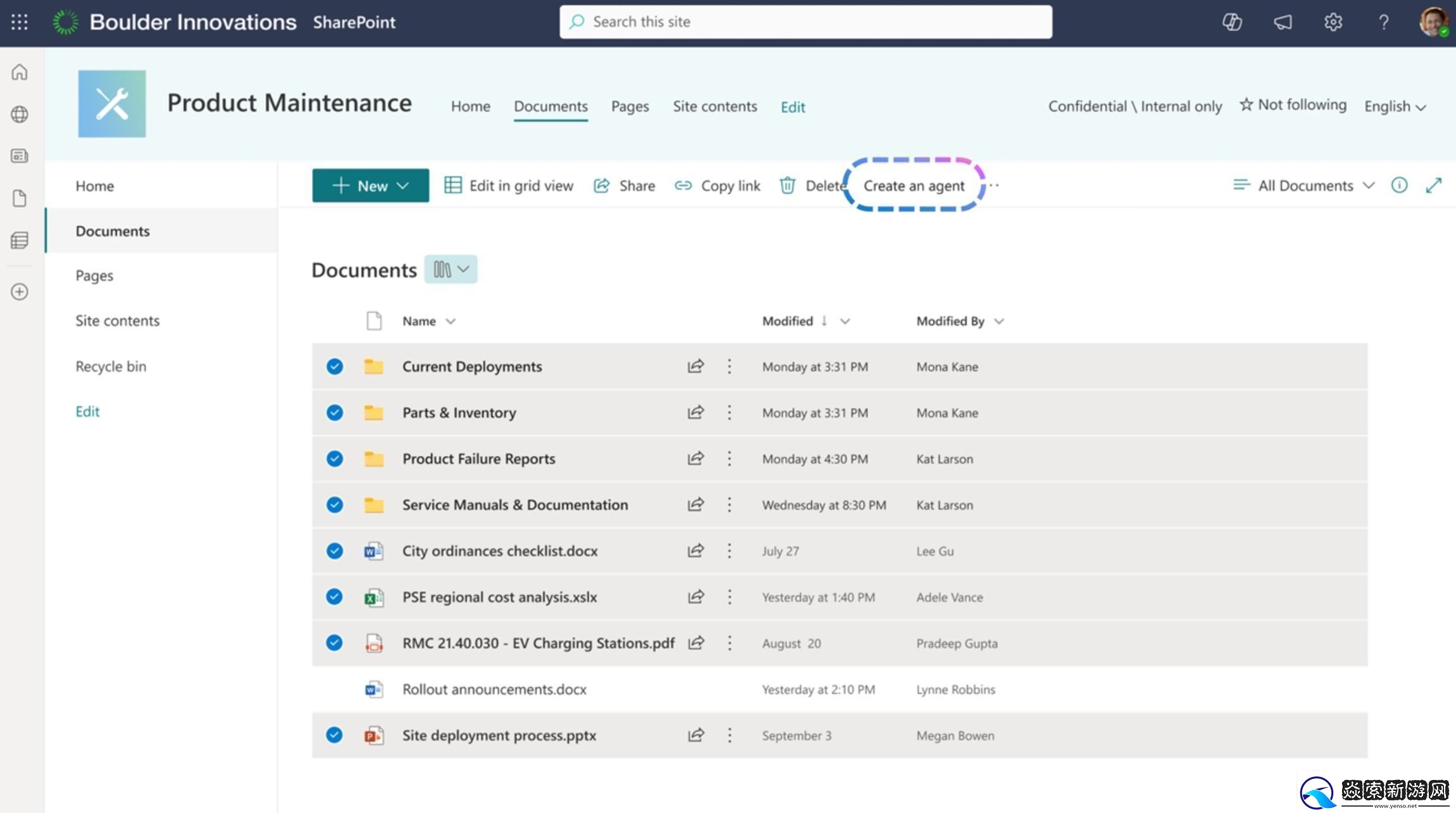Open the app launcher waffle icon
The height and width of the screenshot is (813, 1456).
20,22
